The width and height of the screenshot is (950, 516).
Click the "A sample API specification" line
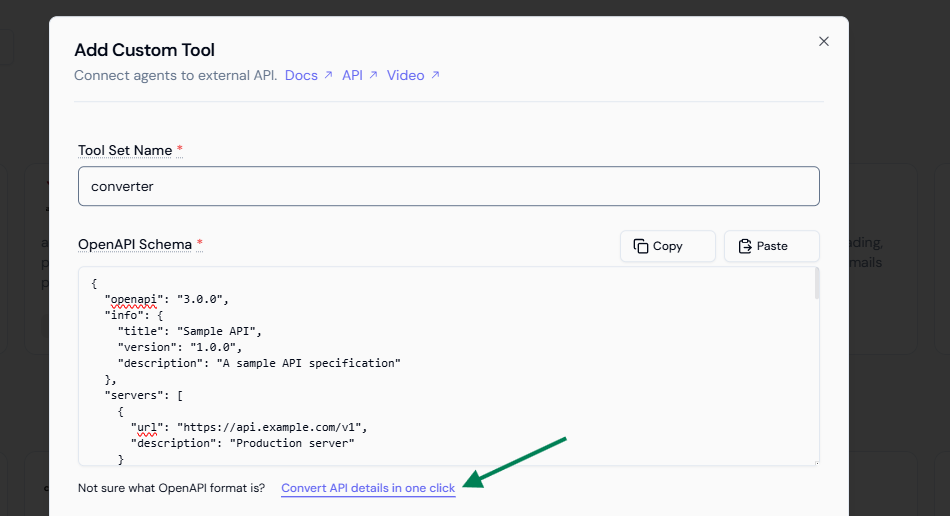click(259, 363)
